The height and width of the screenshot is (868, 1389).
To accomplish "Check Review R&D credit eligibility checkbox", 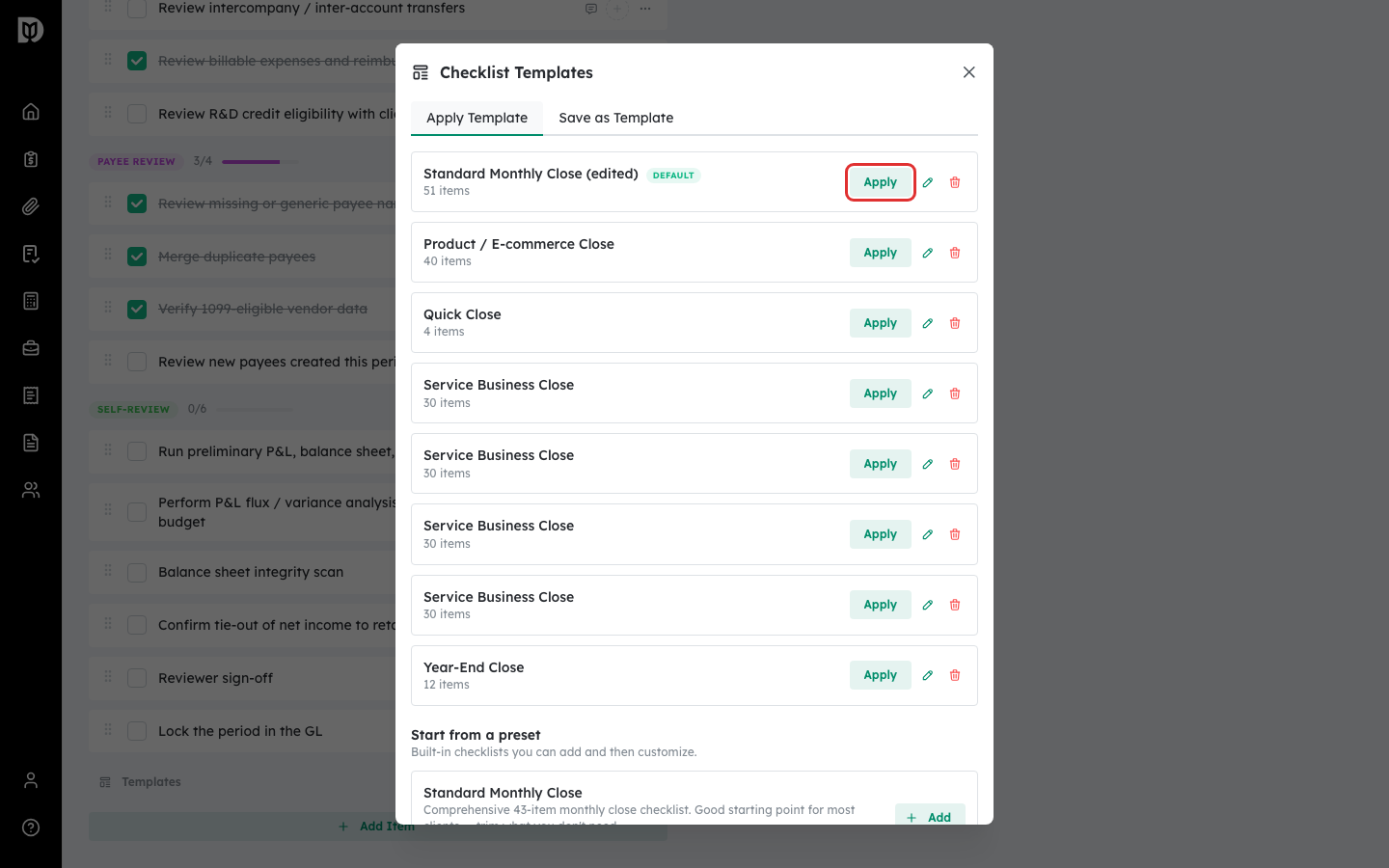I will [137, 114].
